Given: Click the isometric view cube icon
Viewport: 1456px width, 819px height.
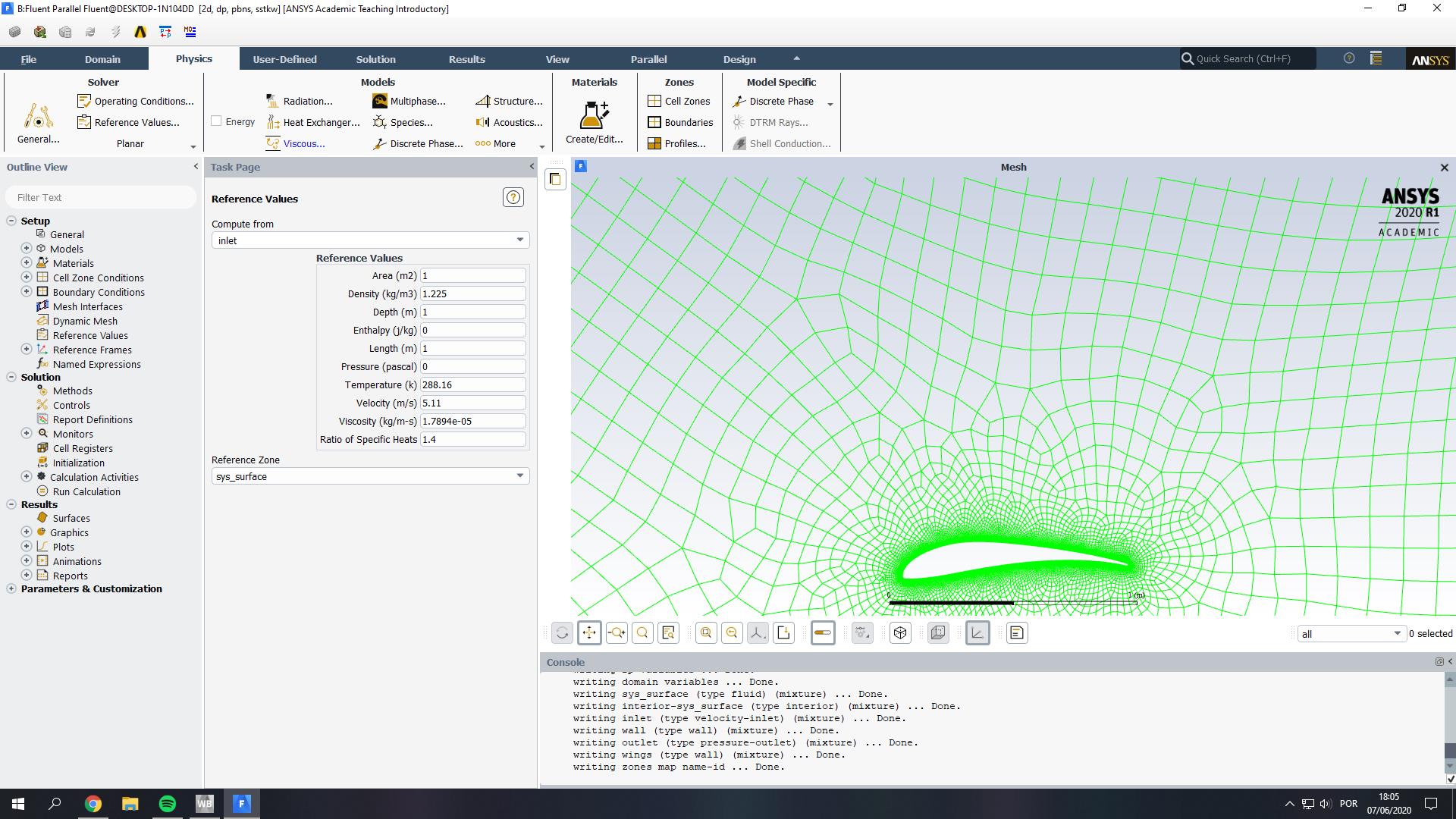Looking at the screenshot, I should pos(900,633).
